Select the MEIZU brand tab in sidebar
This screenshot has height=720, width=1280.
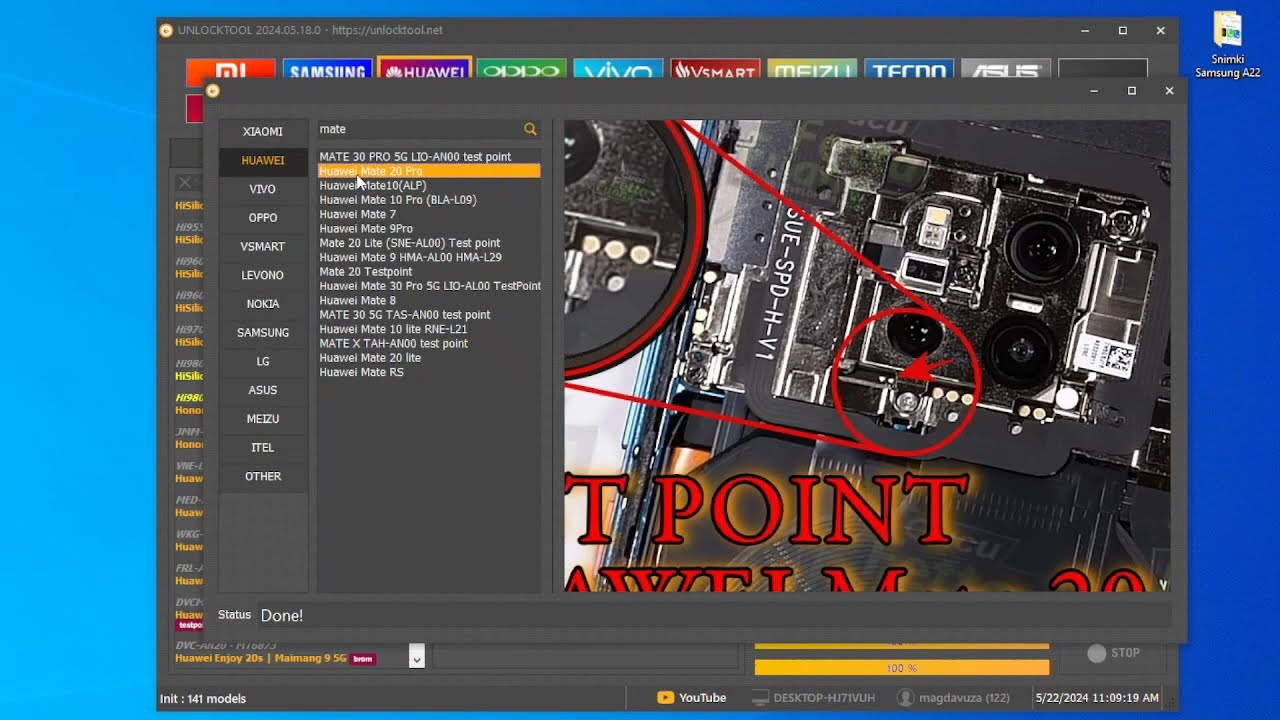click(263, 419)
